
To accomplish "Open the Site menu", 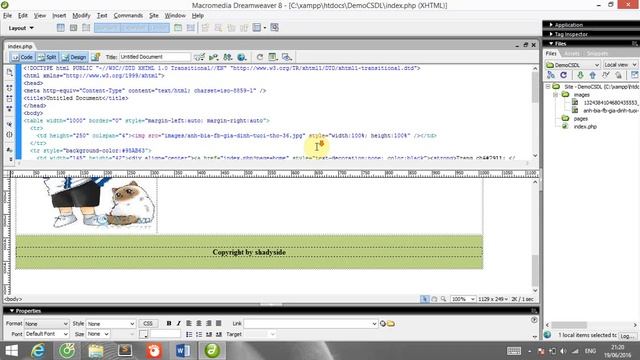I will (154, 16).
